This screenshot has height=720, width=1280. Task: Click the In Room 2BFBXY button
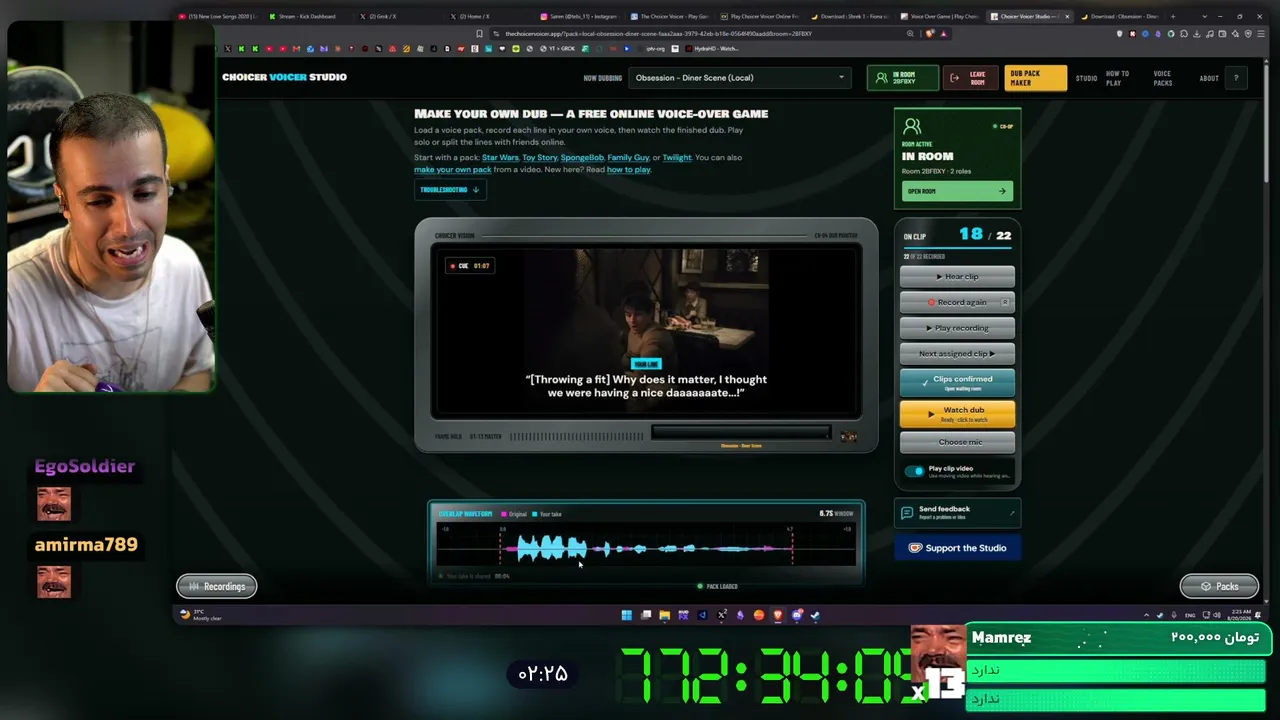[x=902, y=77]
